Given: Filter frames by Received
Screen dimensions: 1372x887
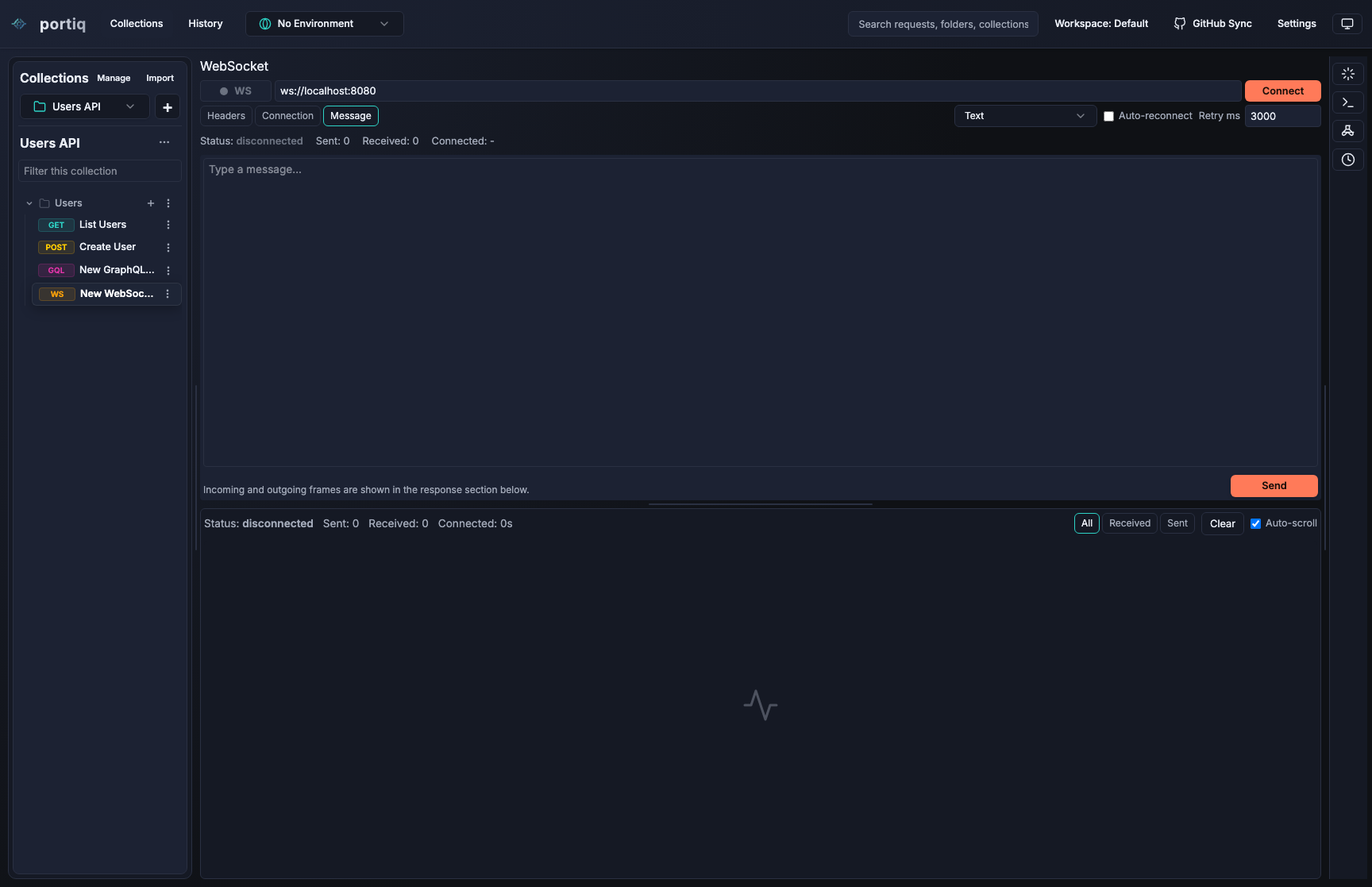Looking at the screenshot, I should 1130,523.
